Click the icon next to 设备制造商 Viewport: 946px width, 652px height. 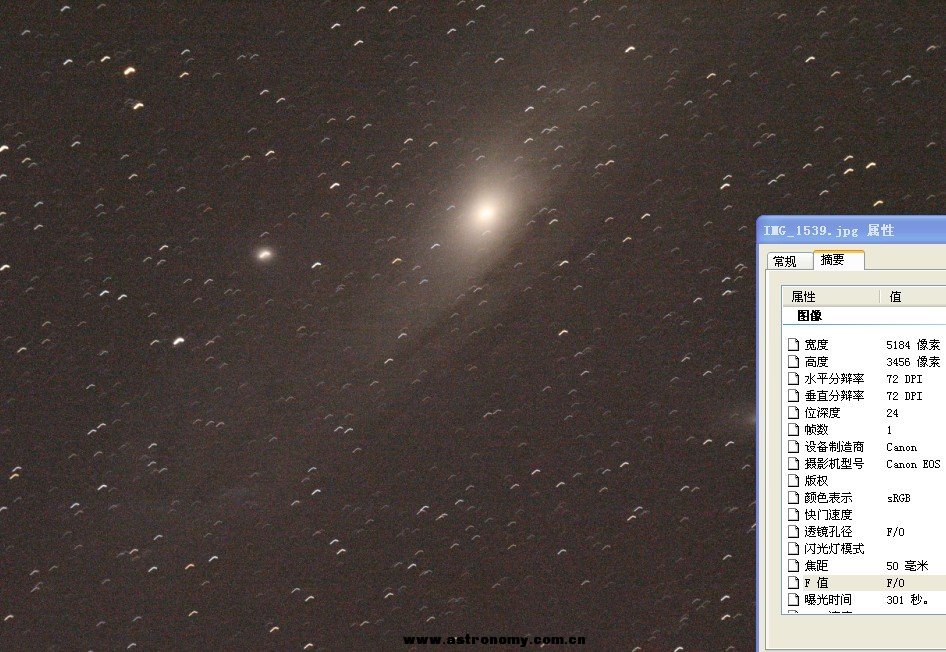[x=794, y=447]
